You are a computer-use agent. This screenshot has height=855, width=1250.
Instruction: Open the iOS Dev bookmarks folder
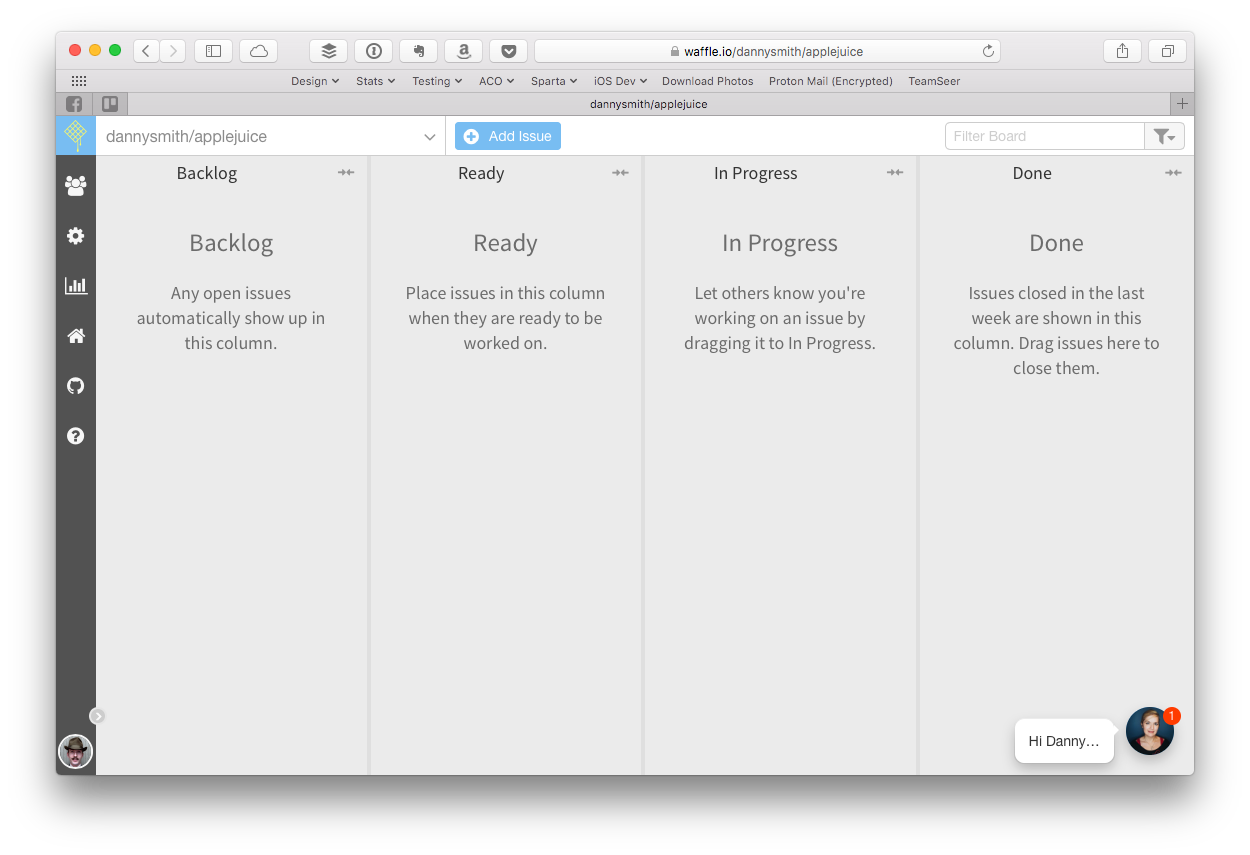click(620, 81)
